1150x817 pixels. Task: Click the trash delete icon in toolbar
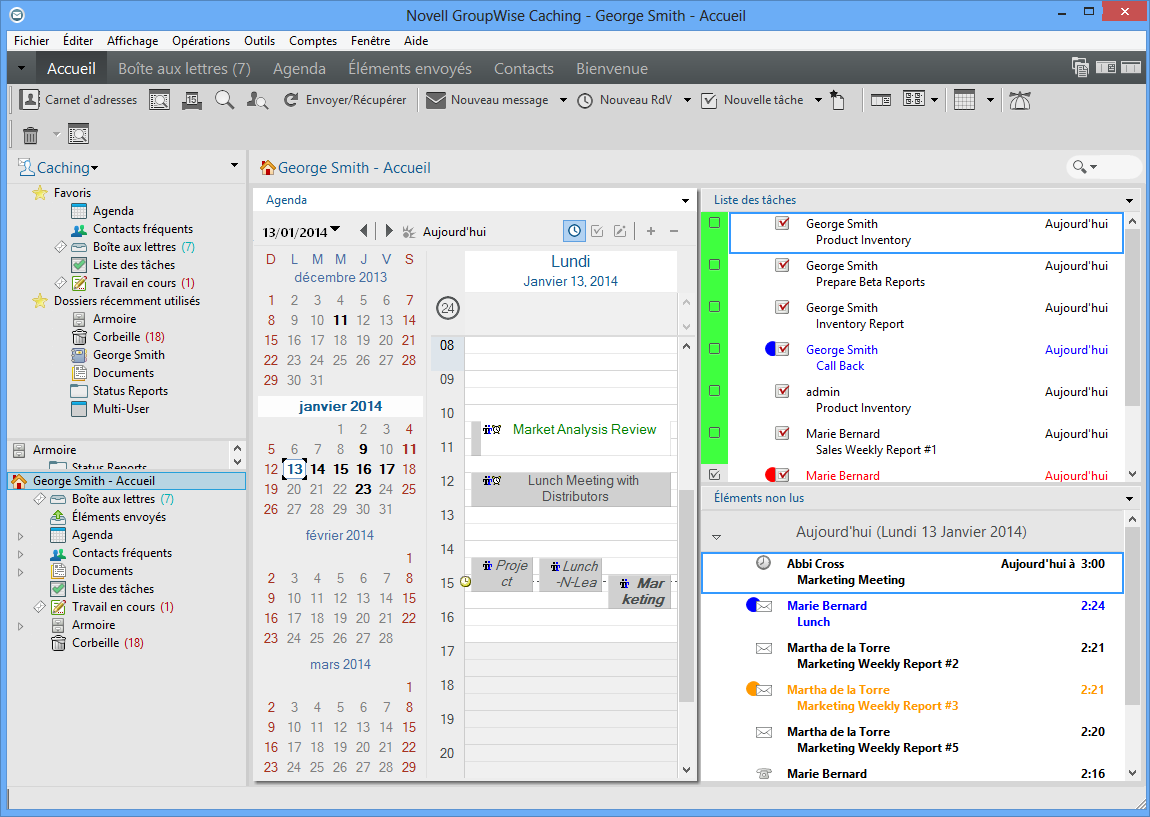pyautogui.click(x=30, y=135)
